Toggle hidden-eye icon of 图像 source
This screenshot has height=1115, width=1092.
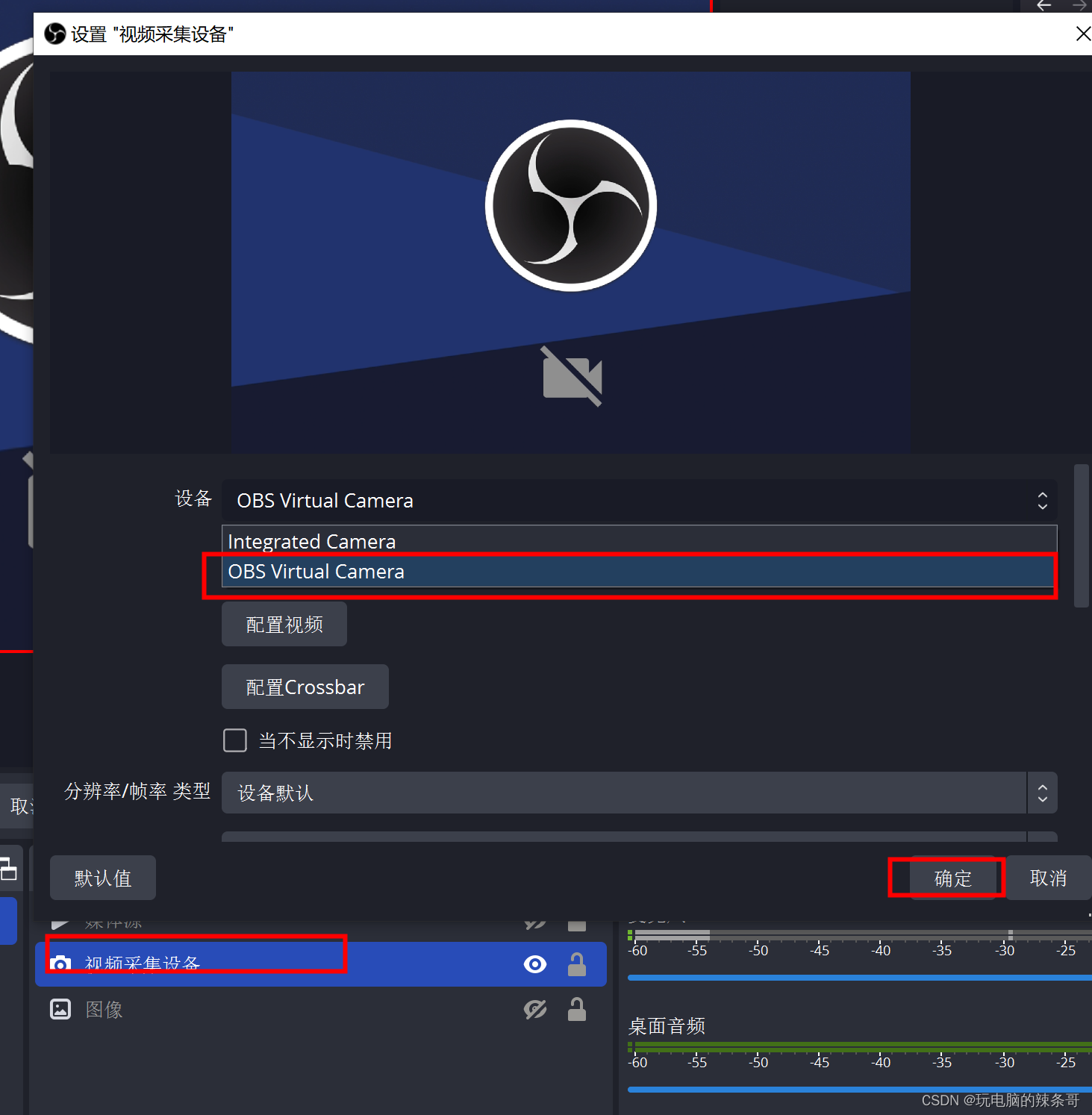[x=535, y=1010]
